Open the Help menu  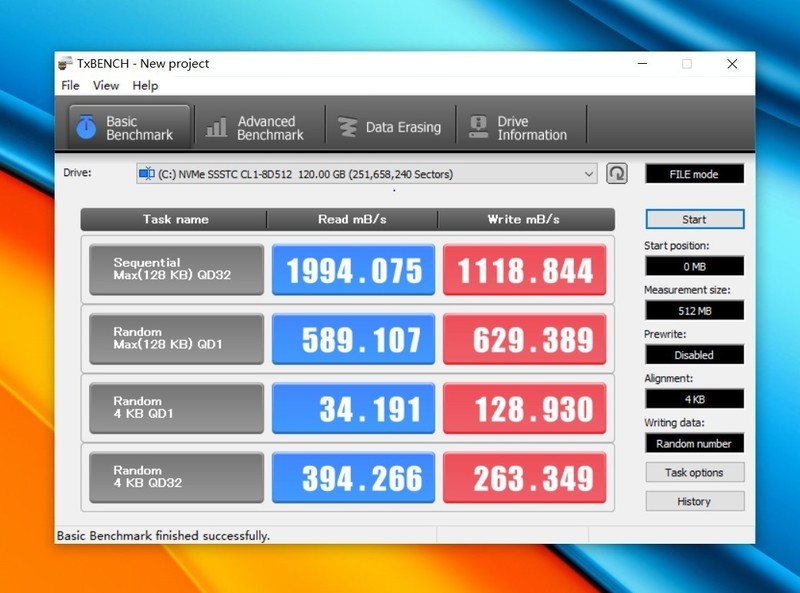145,86
